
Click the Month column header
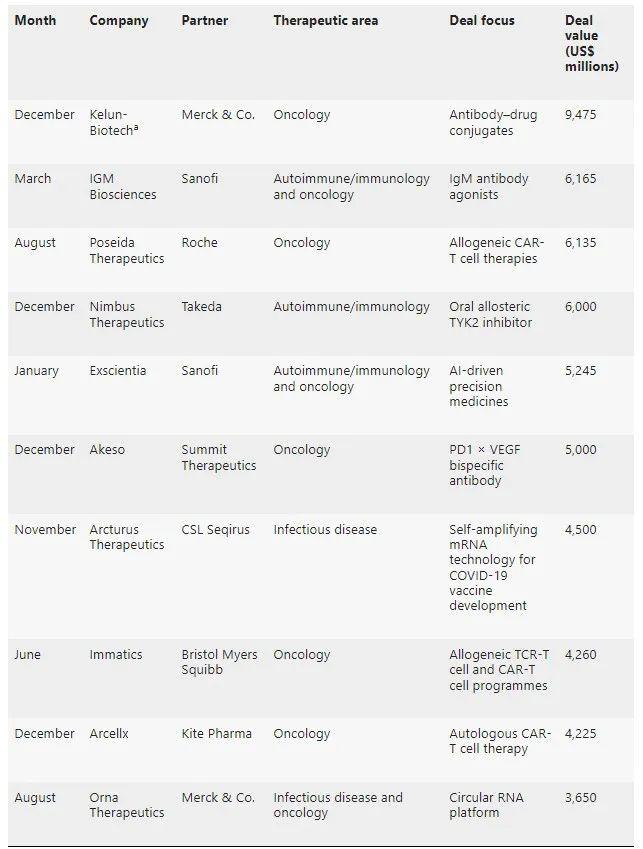(x=35, y=20)
